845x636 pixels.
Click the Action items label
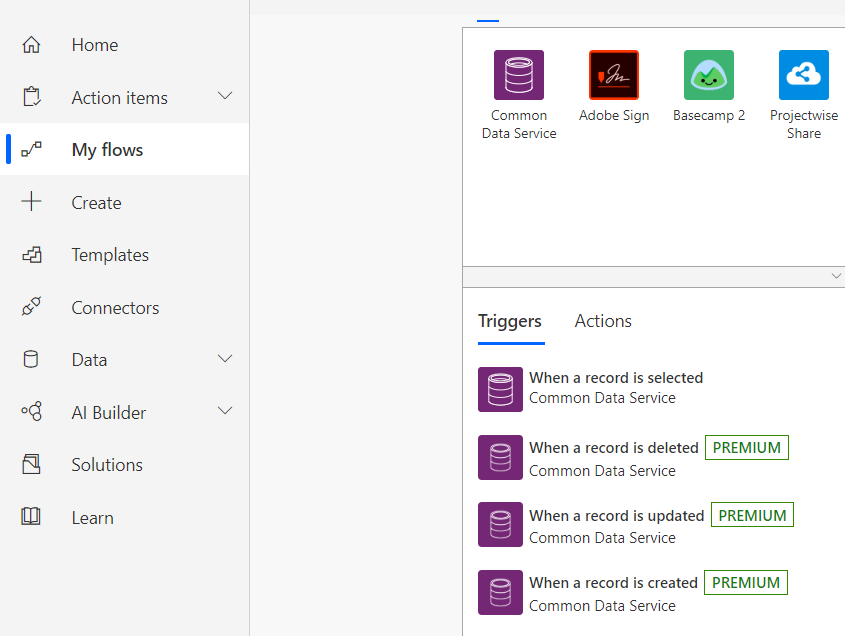[120, 98]
